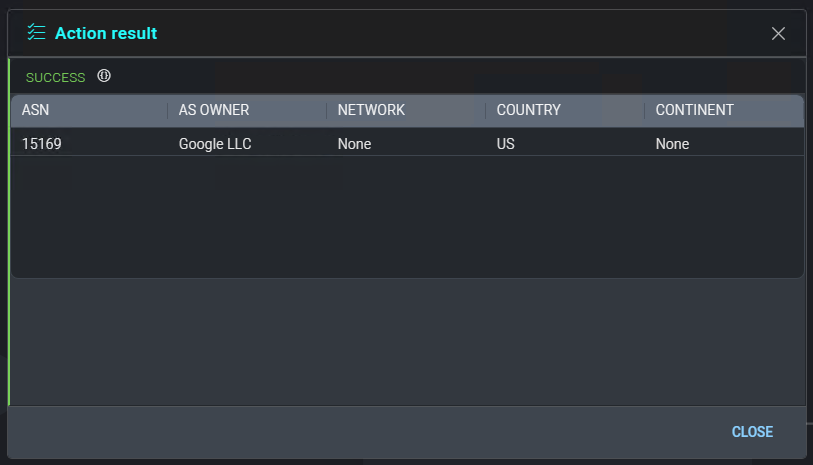
Task: Close the dialog with the X icon
Action: [x=778, y=33]
